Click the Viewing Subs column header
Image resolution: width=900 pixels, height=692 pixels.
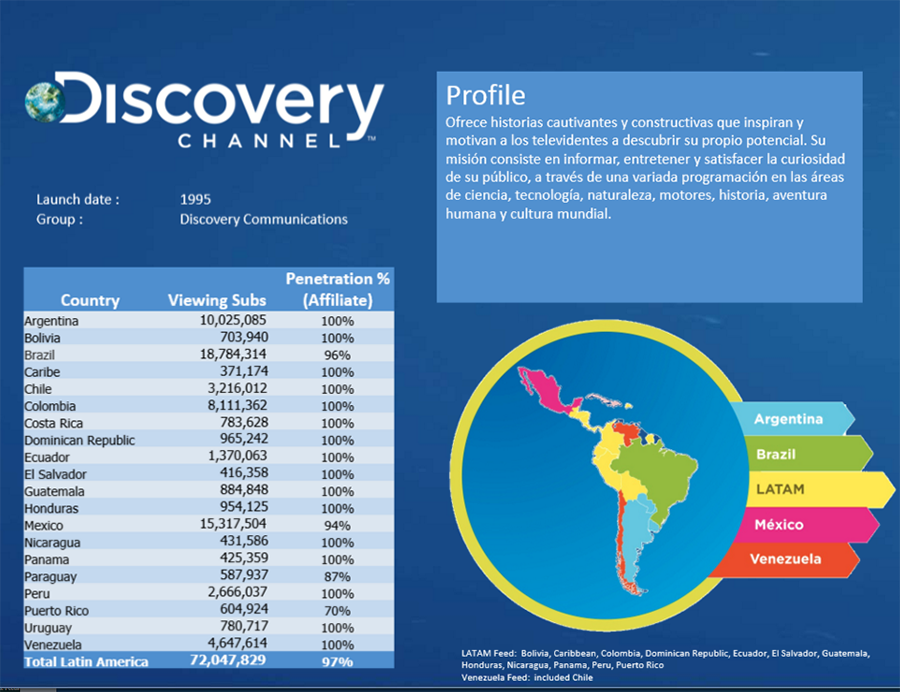pyautogui.click(x=217, y=300)
